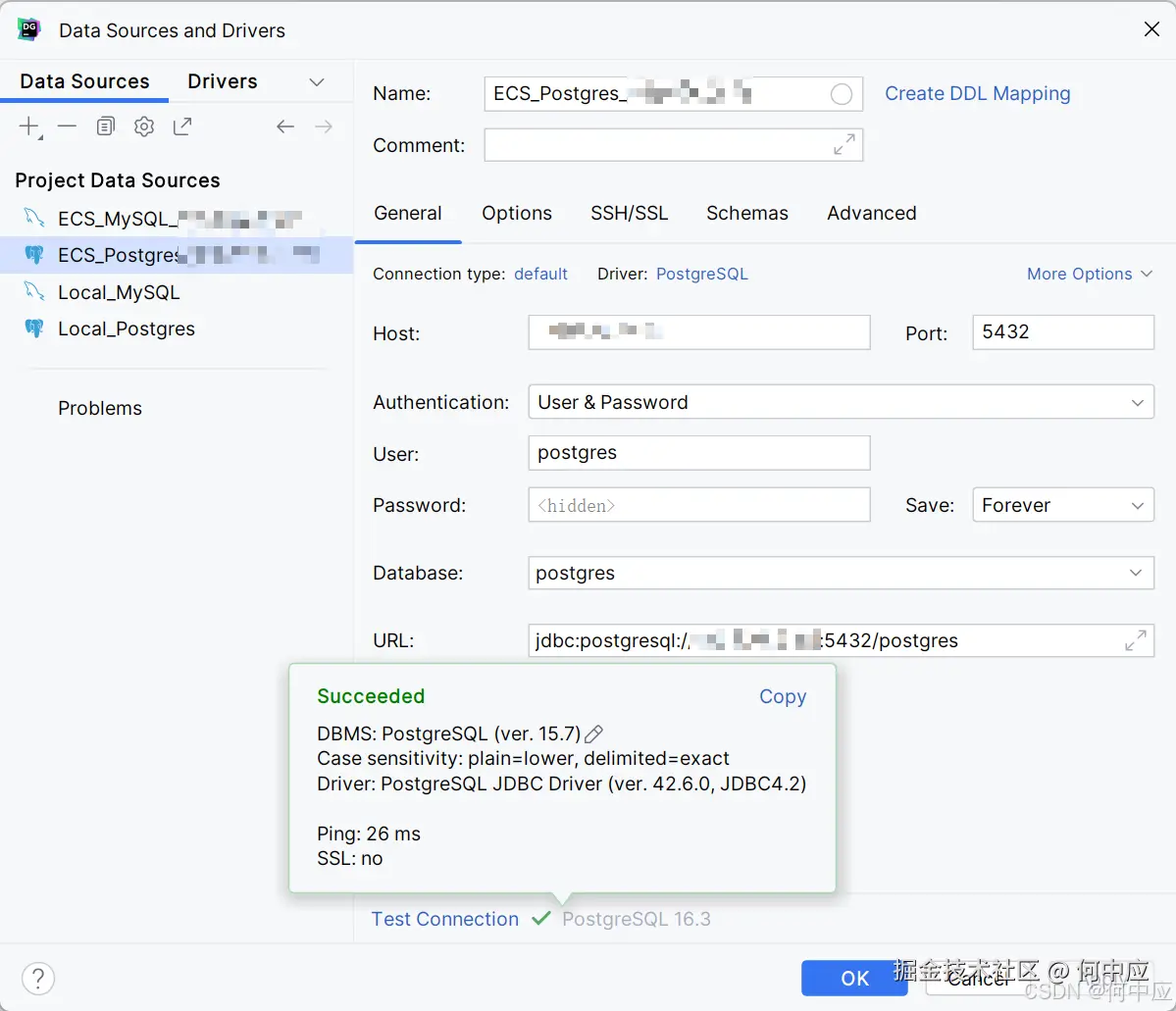Image resolution: width=1176 pixels, height=1011 pixels.
Task: Edit DBMS version with pencil icon
Action: click(x=594, y=733)
